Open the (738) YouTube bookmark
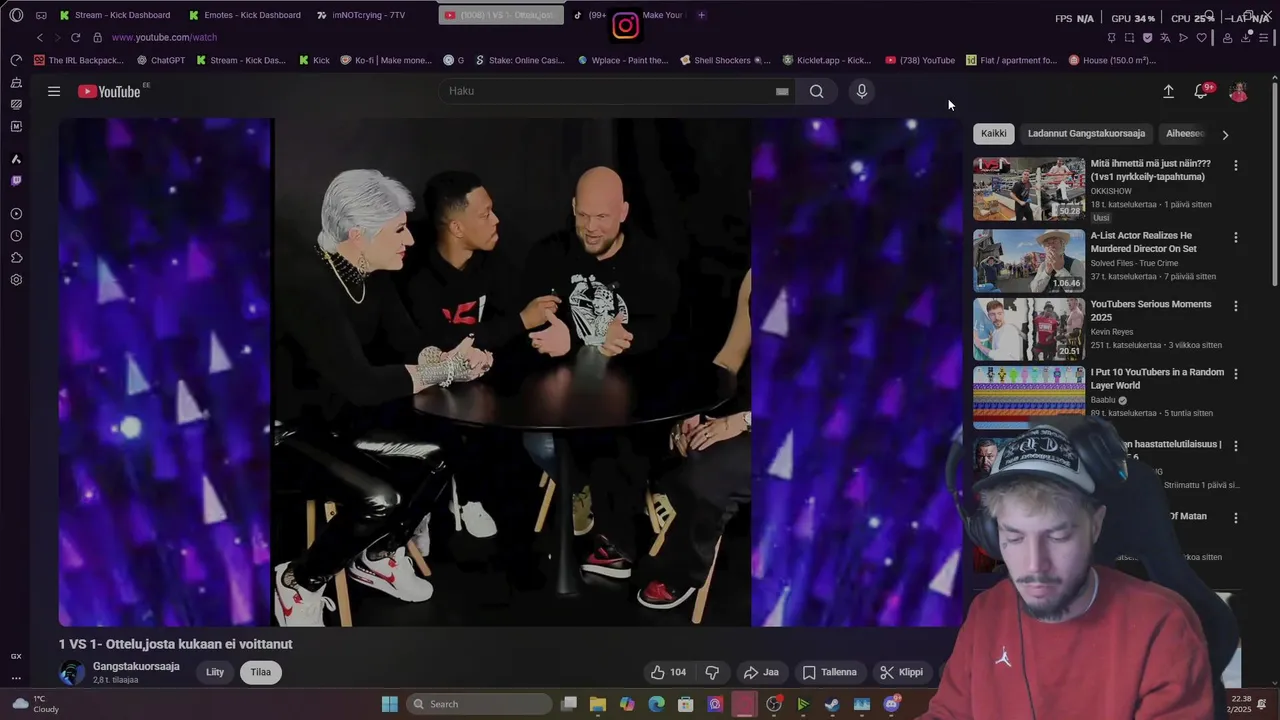1280x720 pixels. coord(920,60)
